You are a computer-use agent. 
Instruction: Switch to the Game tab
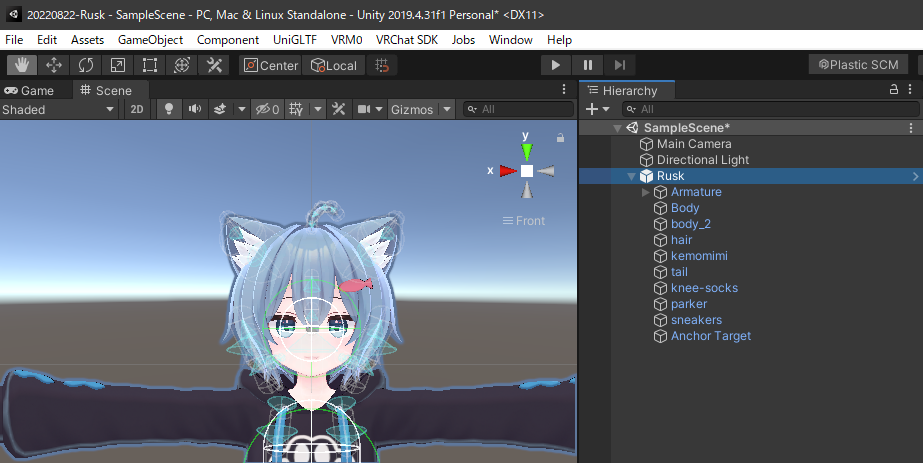point(29,91)
